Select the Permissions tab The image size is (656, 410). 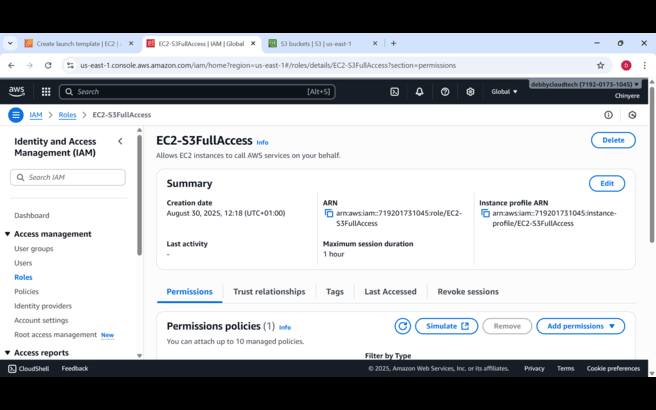point(190,292)
